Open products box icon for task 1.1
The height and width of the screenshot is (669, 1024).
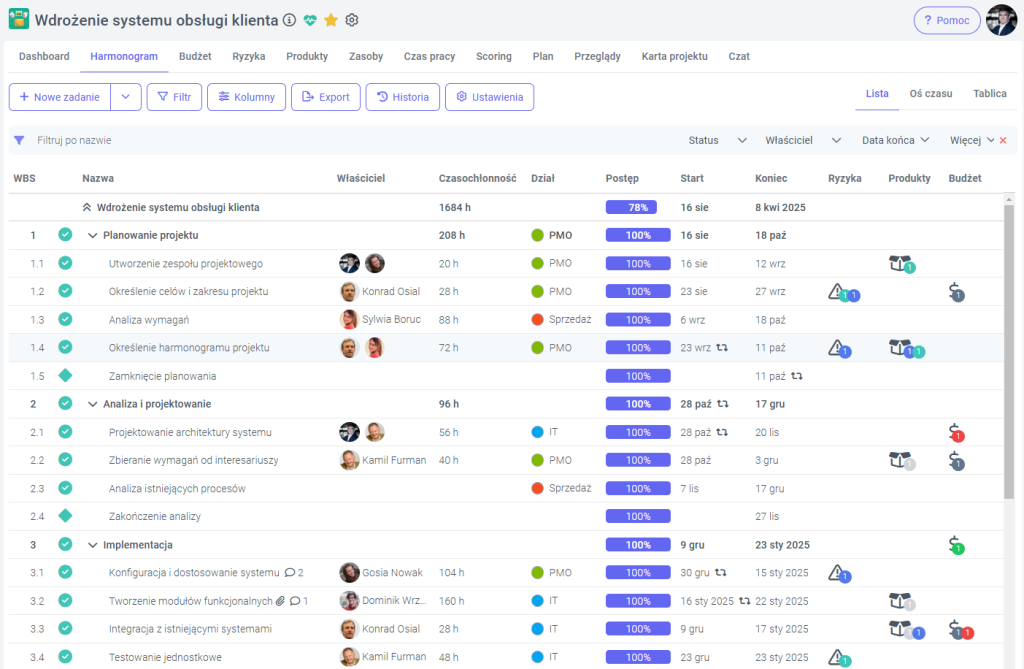coord(898,263)
